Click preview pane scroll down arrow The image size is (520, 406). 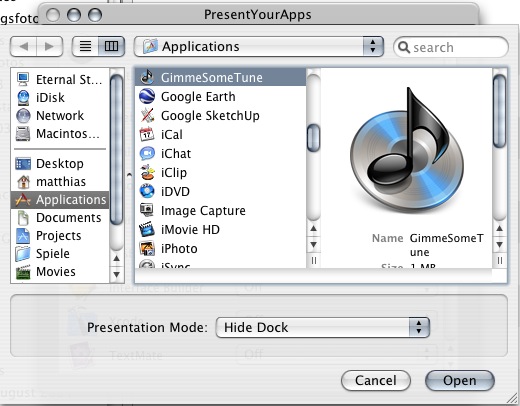pyautogui.click(x=499, y=245)
